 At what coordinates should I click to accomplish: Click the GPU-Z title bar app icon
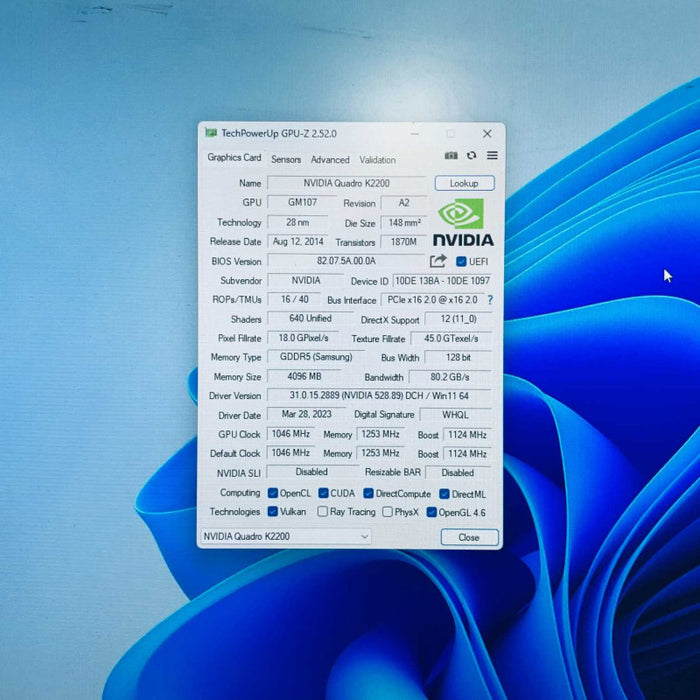pyautogui.click(x=211, y=133)
